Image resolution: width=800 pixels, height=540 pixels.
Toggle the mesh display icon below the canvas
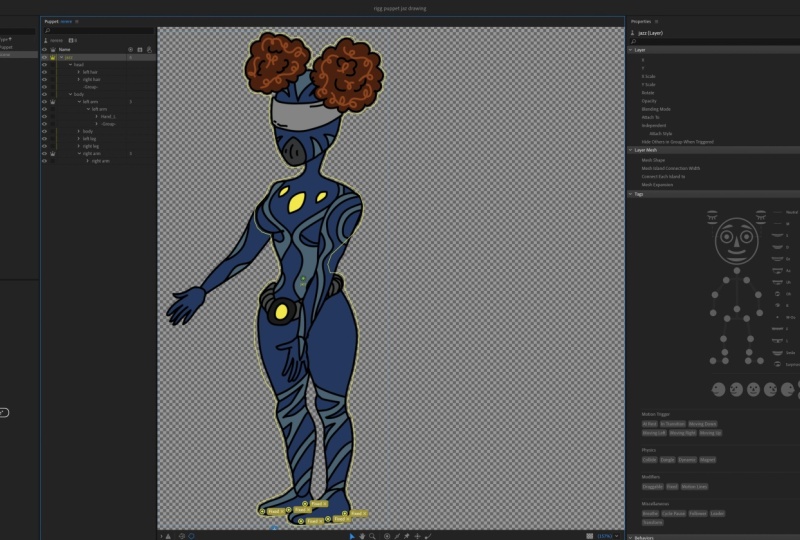[x=182, y=536]
